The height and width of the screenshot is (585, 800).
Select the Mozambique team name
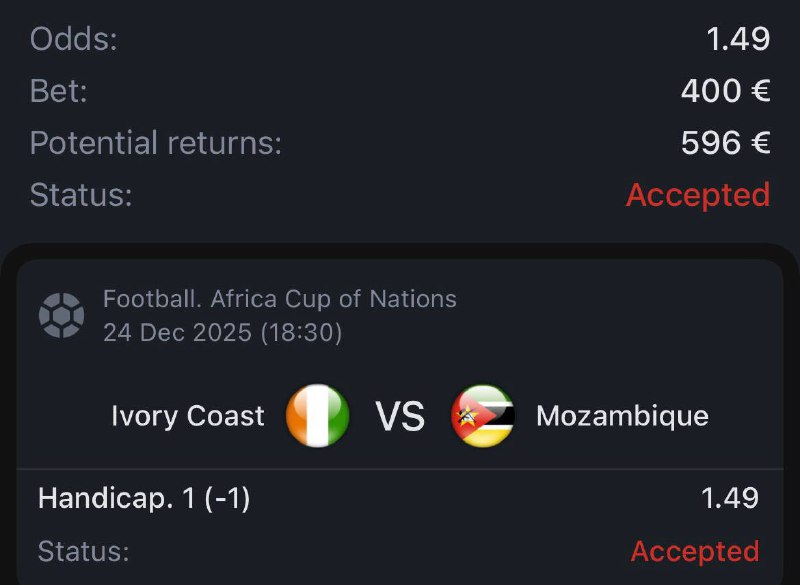point(622,416)
